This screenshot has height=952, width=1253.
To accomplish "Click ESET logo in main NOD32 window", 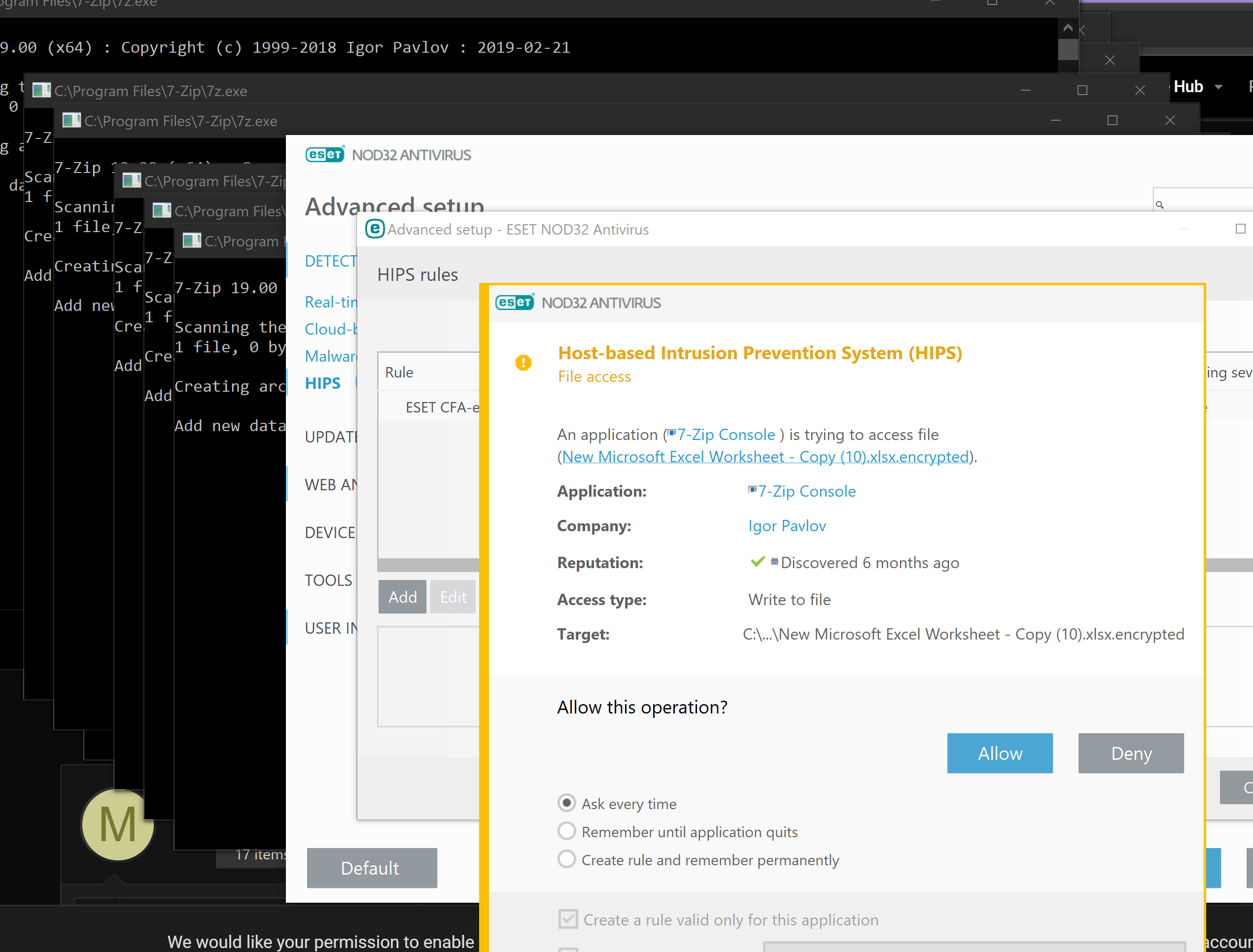I will tap(325, 155).
